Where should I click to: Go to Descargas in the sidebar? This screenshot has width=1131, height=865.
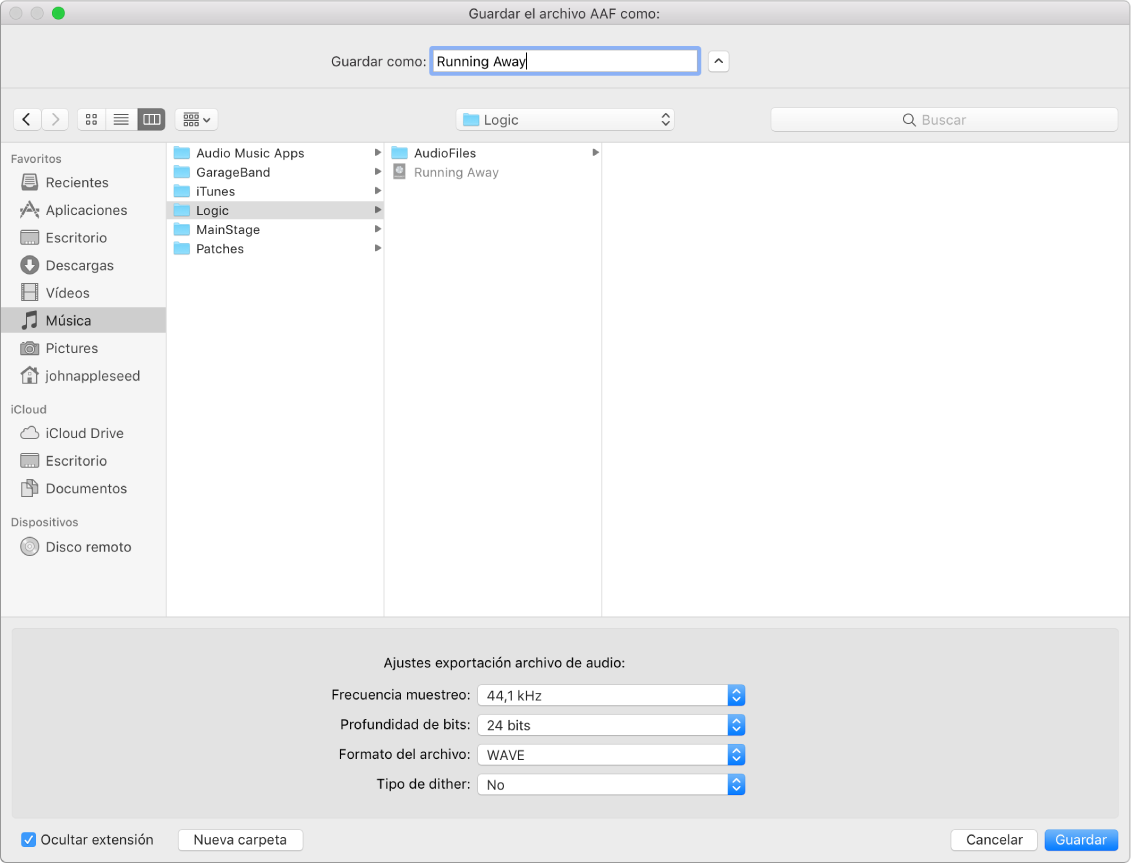click(x=79, y=266)
